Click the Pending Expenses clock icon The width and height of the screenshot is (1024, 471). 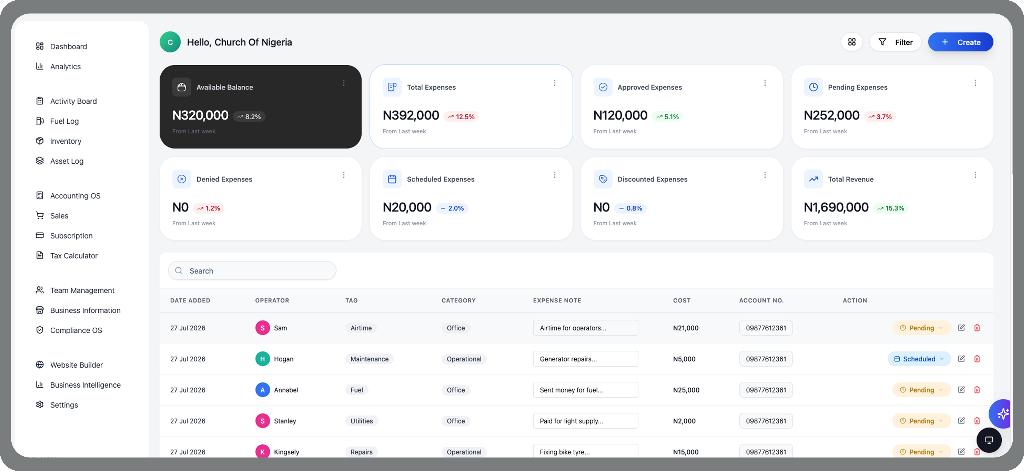coord(813,87)
